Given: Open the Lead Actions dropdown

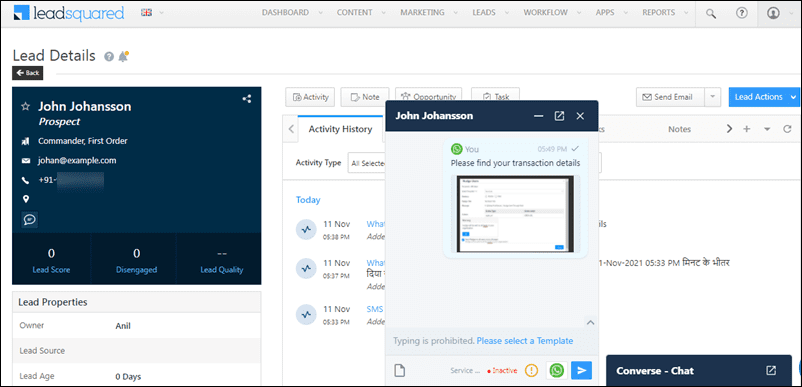Looking at the screenshot, I should pos(765,97).
